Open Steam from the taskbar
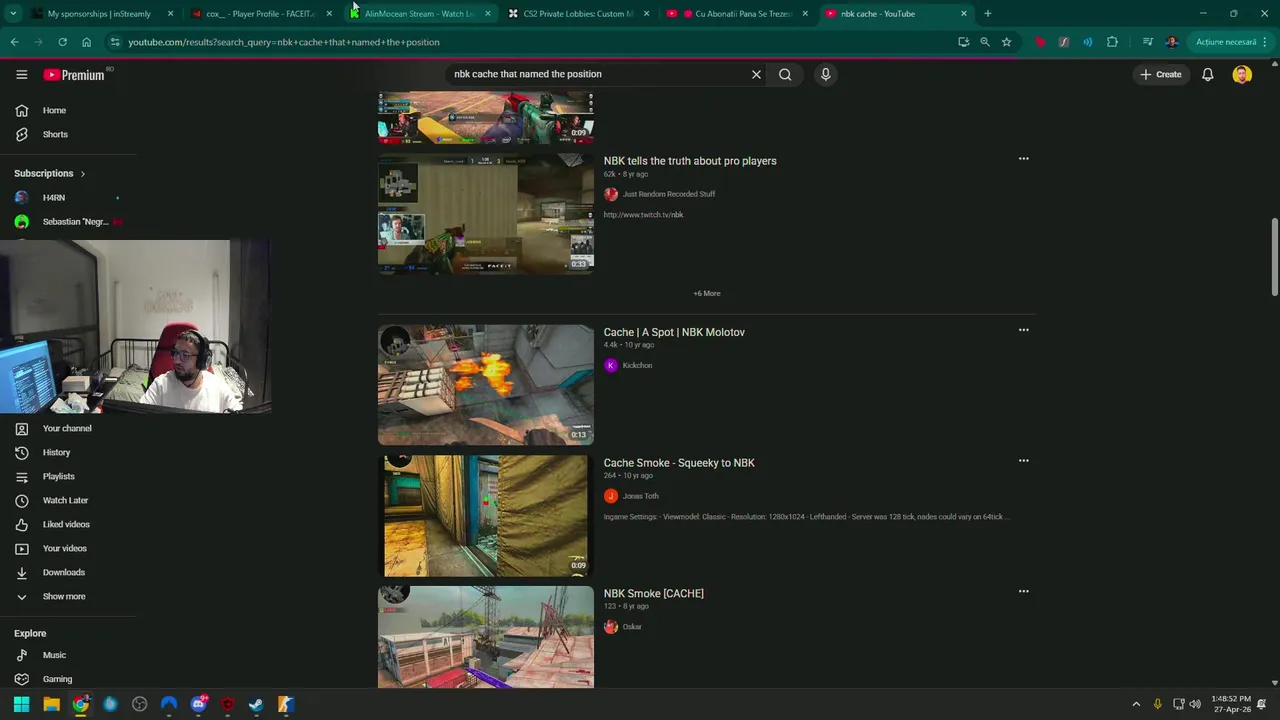1280x720 pixels. 256,704
